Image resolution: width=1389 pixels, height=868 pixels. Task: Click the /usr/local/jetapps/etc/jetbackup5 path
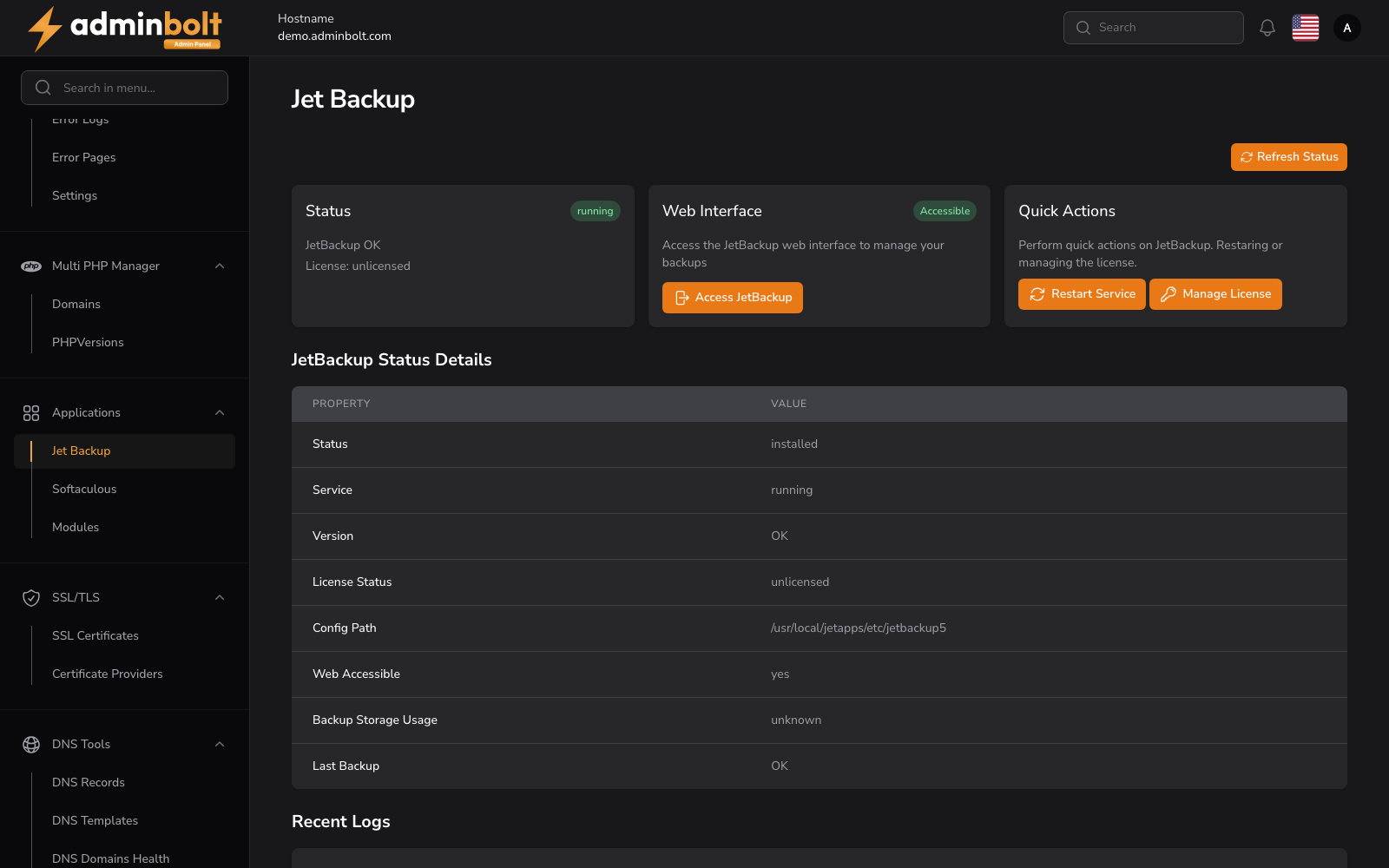[859, 628]
